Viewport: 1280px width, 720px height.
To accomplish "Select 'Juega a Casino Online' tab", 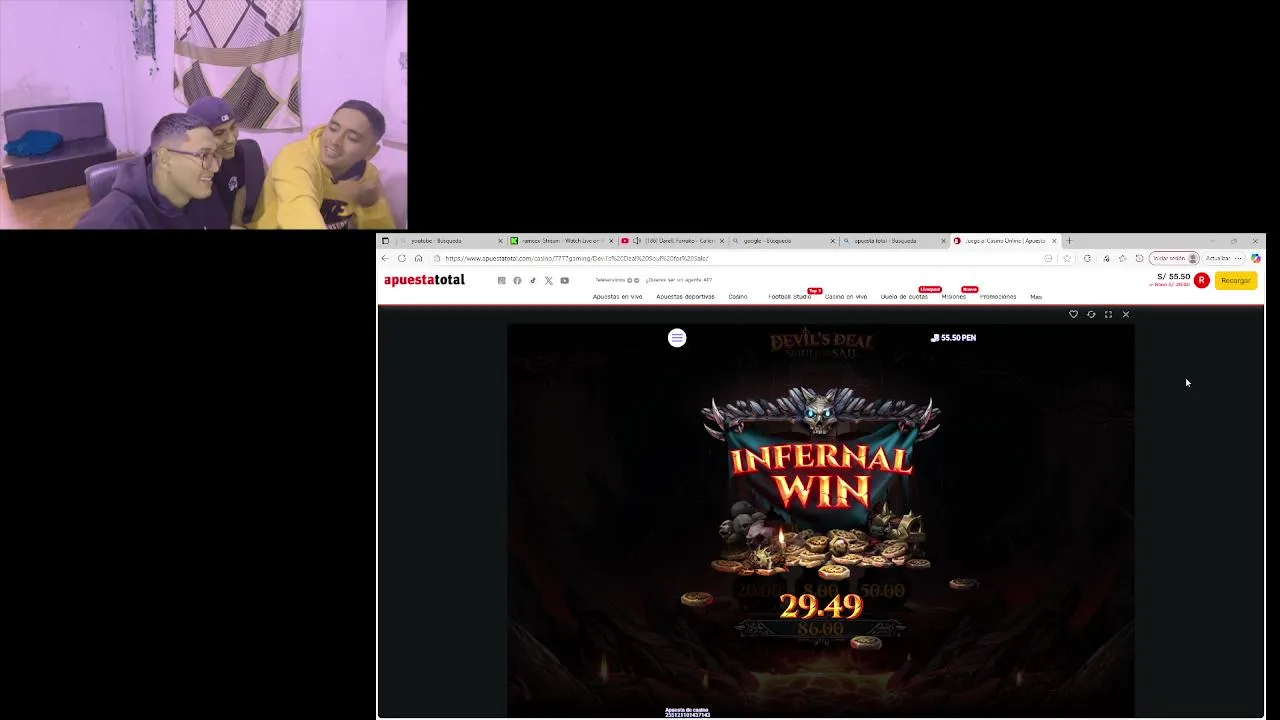I will [1004, 241].
